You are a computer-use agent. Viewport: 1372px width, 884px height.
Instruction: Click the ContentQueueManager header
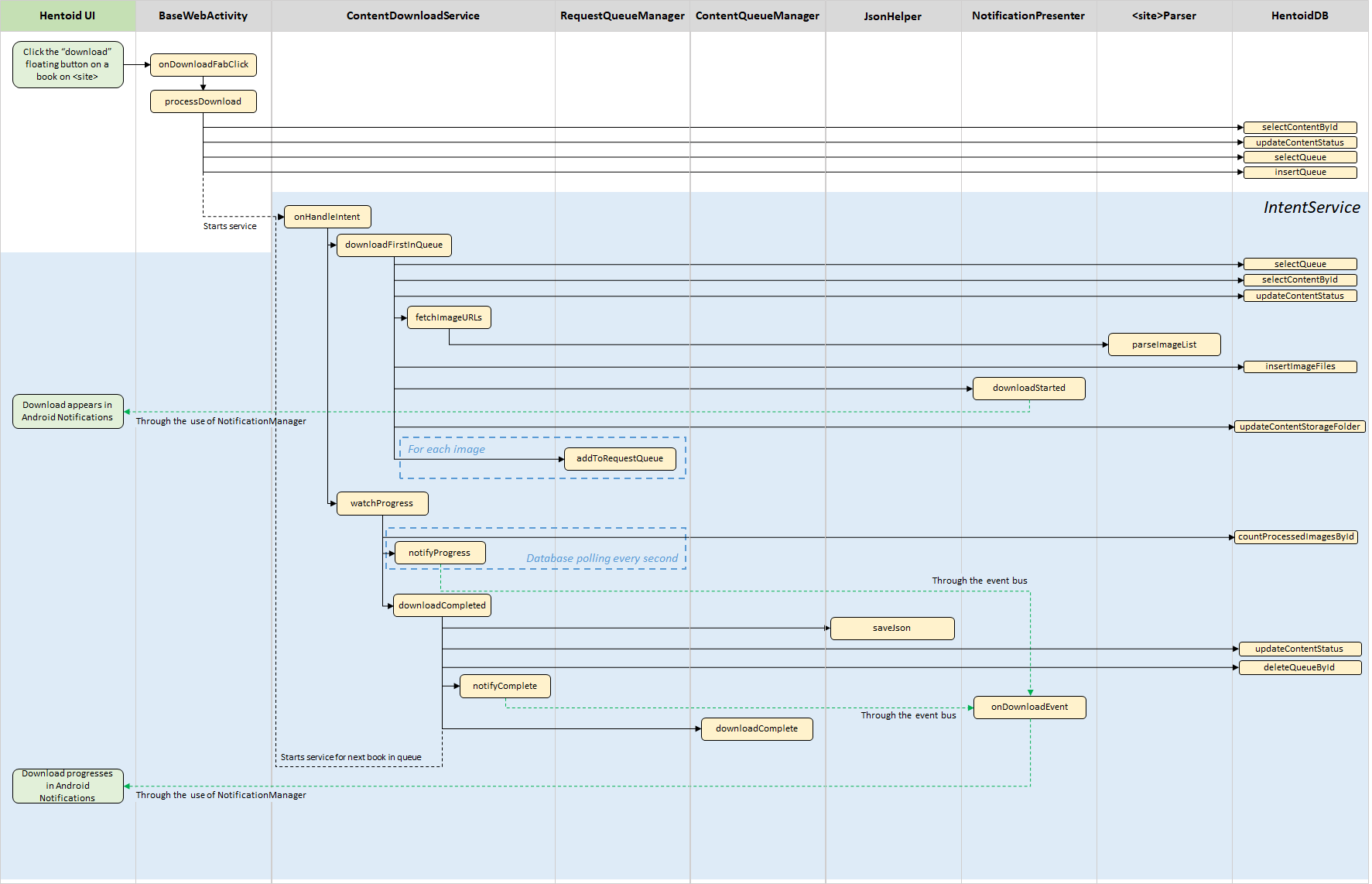point(758,15)
